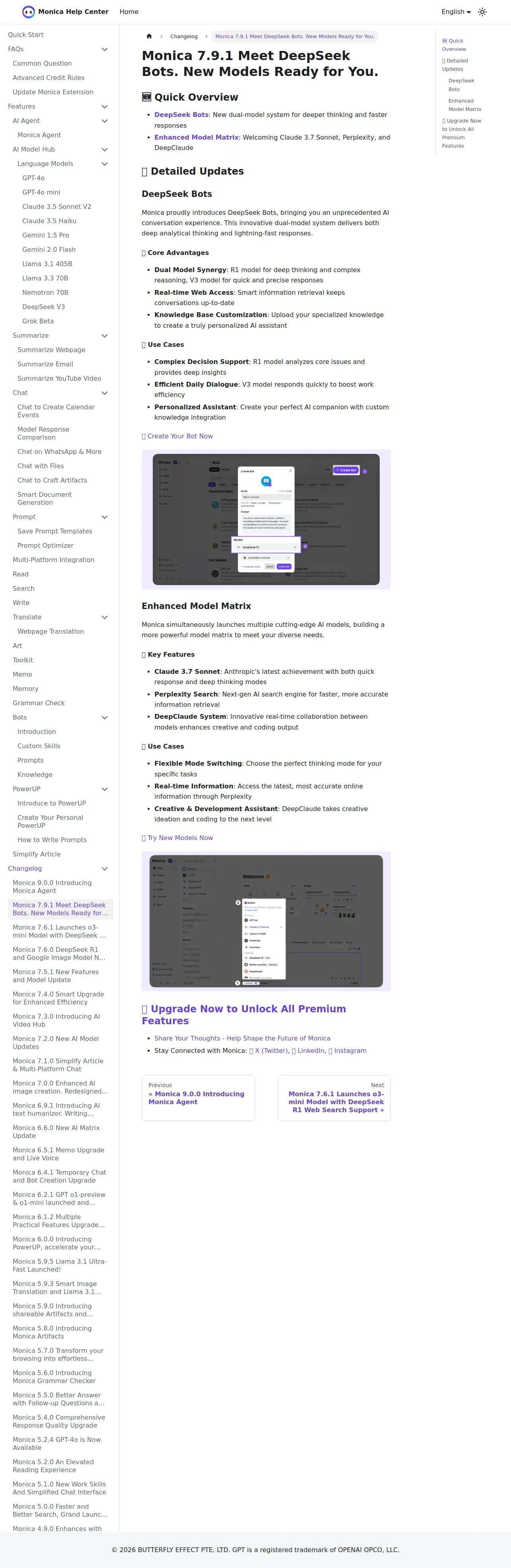The width and height of the screenshot is (511, 1568).
Task: Open the LinkedIn social link
Action: (308, 1051)
